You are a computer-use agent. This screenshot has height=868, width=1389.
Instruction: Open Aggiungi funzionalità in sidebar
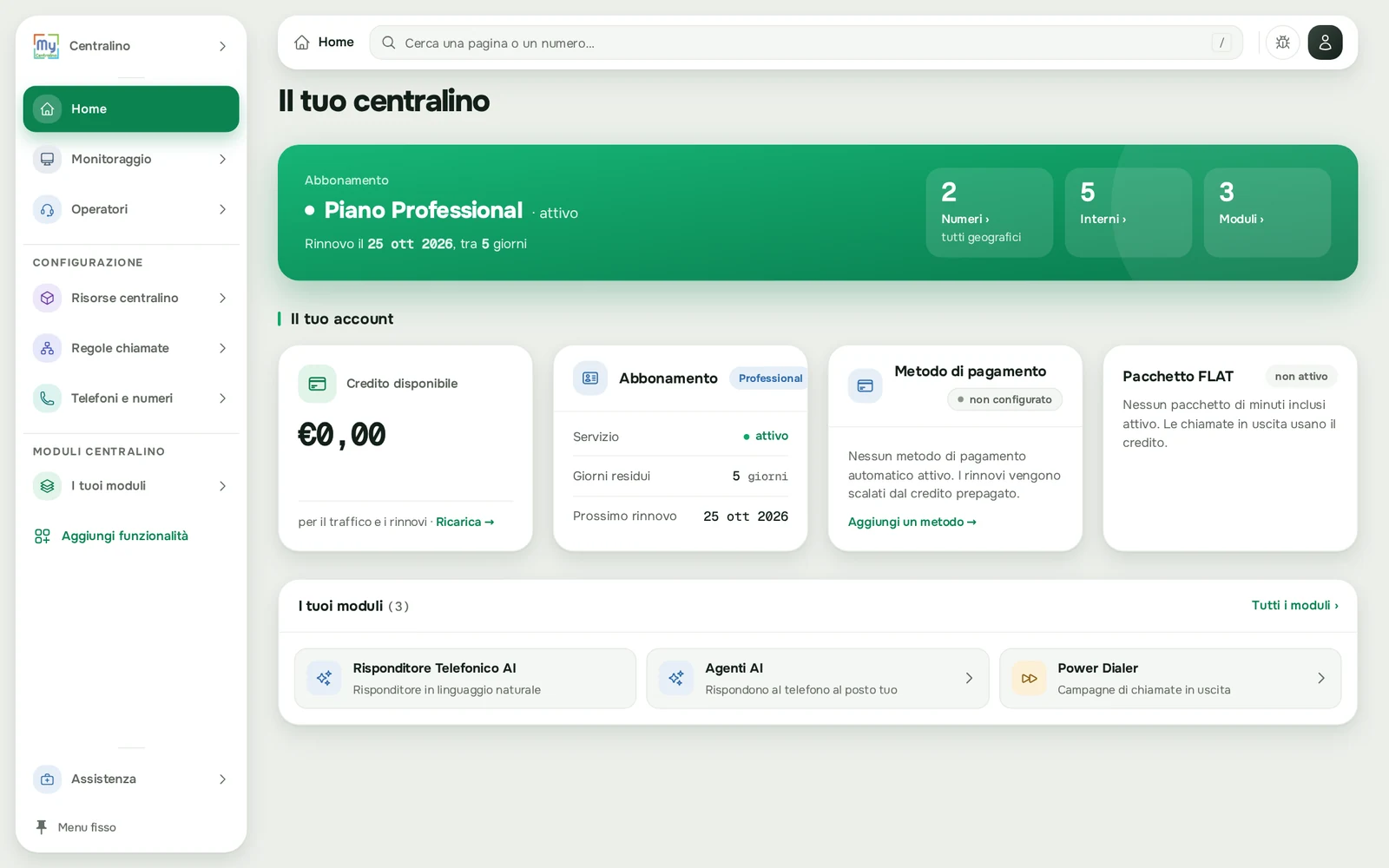point(111,536)
